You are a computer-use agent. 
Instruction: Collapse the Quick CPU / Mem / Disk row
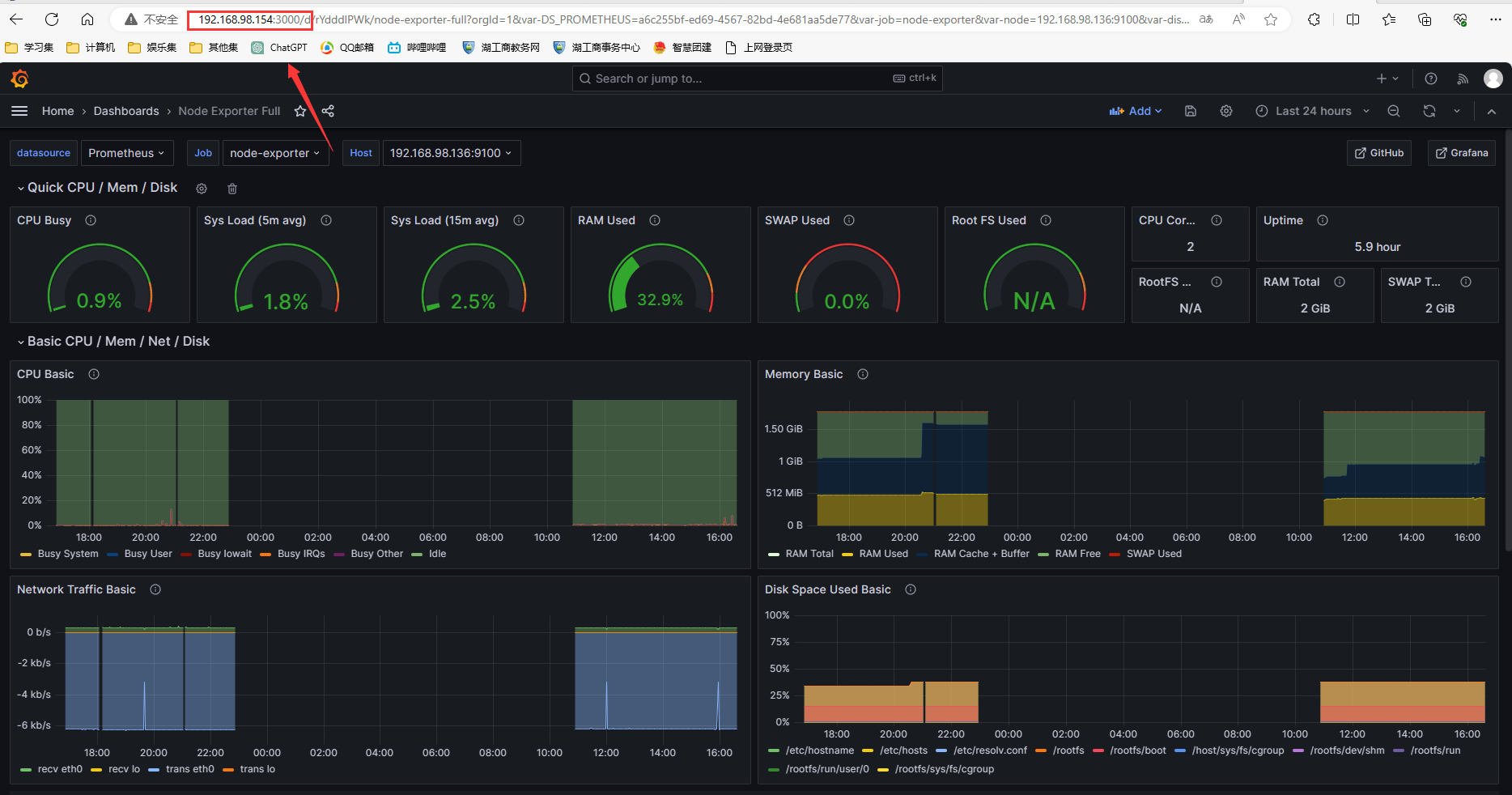[x=21, y=188]
